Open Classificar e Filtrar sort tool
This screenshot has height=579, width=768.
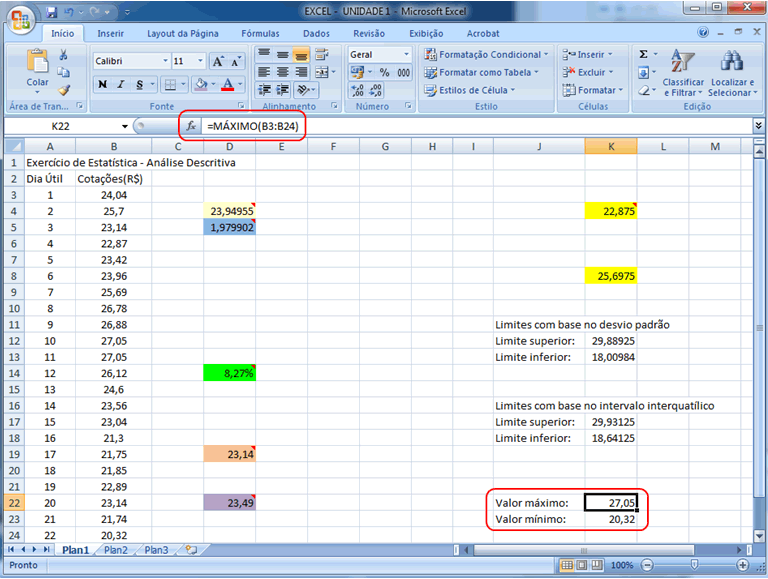[683, 73]
